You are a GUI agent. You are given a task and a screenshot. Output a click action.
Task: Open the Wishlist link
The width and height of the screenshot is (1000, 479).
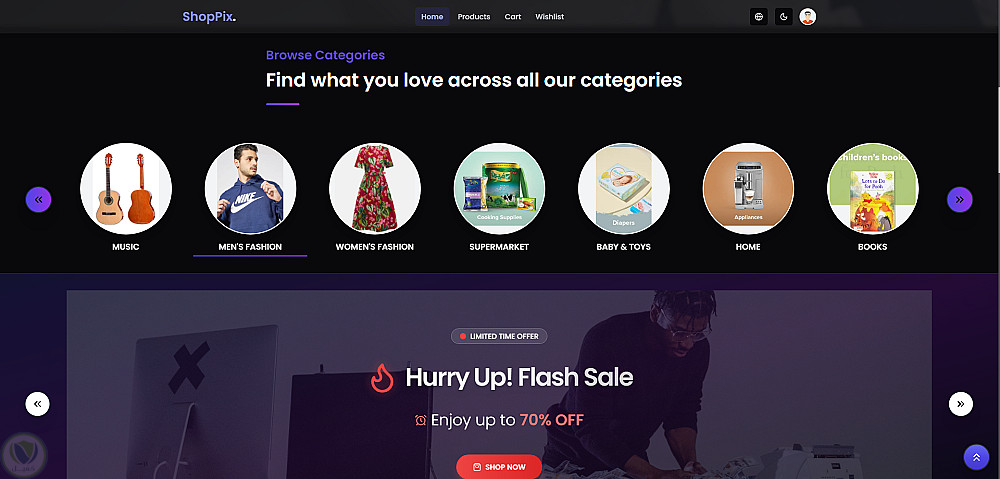[549, 17]
